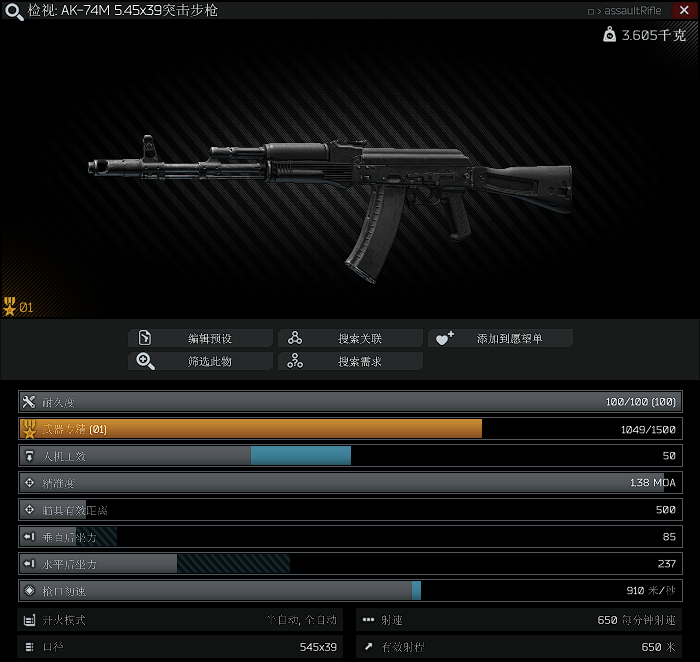This screenshot has width=700, height=662.
Task: Click the 编辑预设 document icon
Action: 145,338
